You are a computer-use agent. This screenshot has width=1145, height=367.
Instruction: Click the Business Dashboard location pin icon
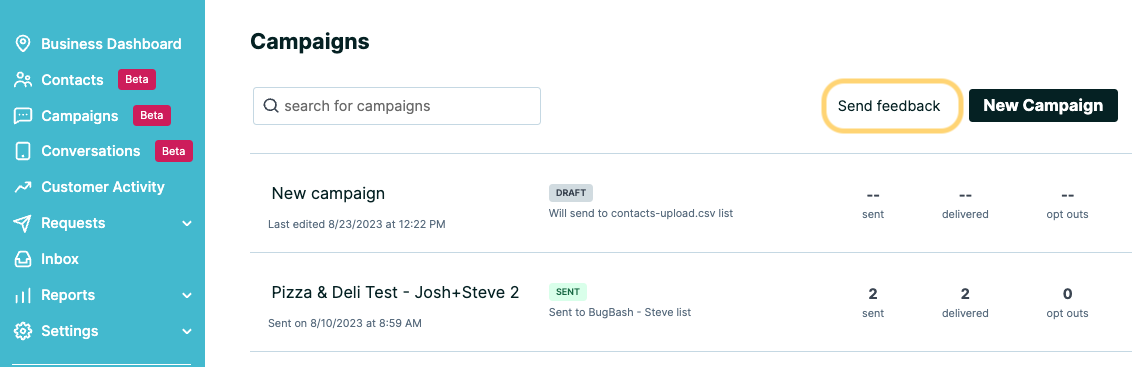23,44
